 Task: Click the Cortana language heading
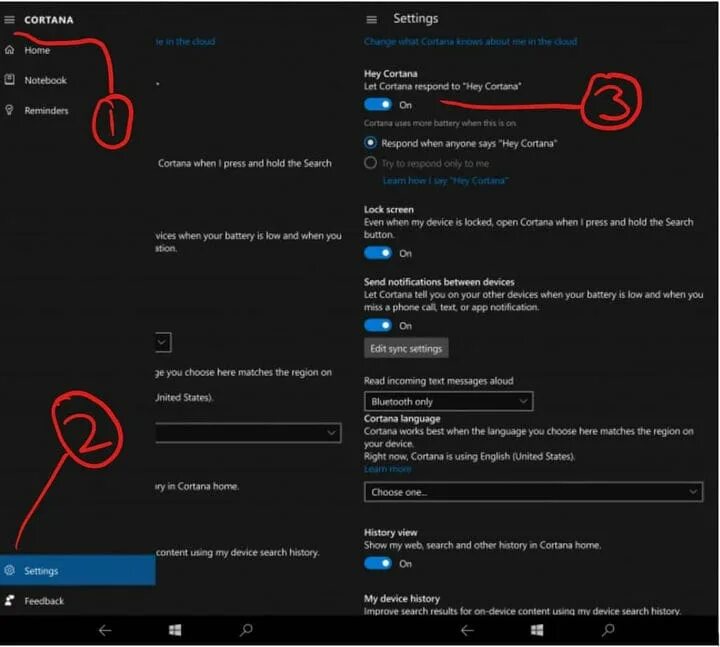(x=402, y=418)
